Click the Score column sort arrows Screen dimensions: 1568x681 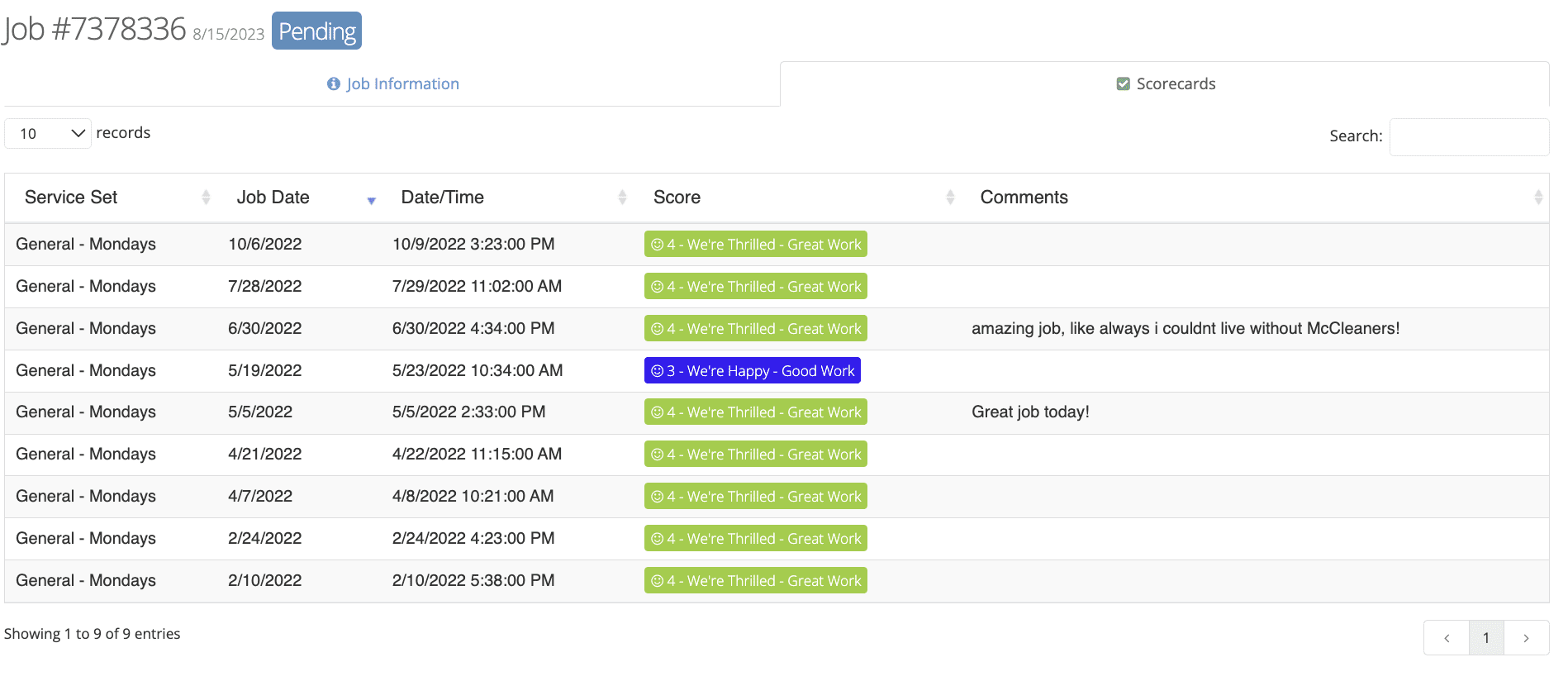[950, 198]
